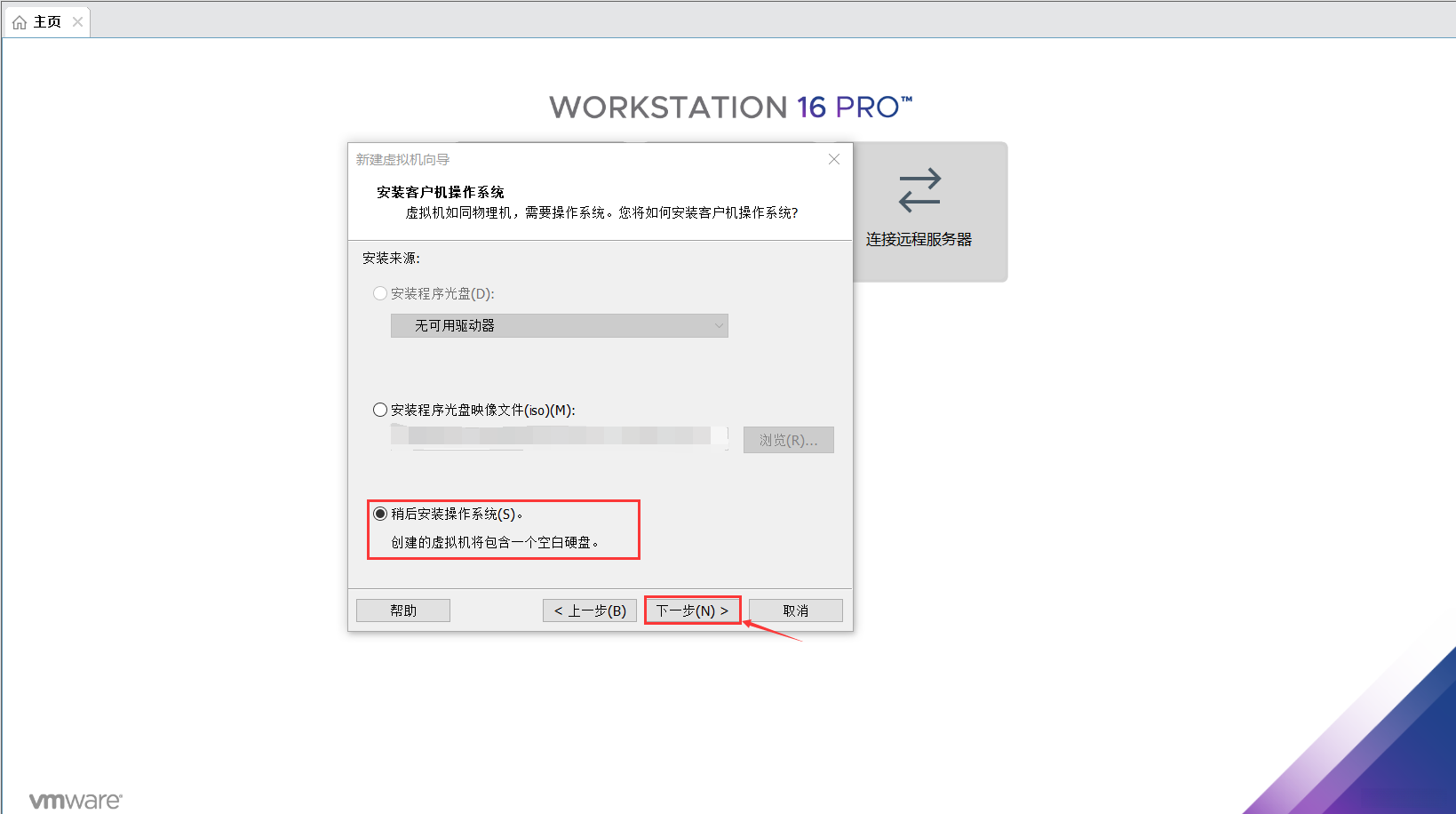Click the 浏览(R) button
This screenshot has width=1456, height=814.
788,439
